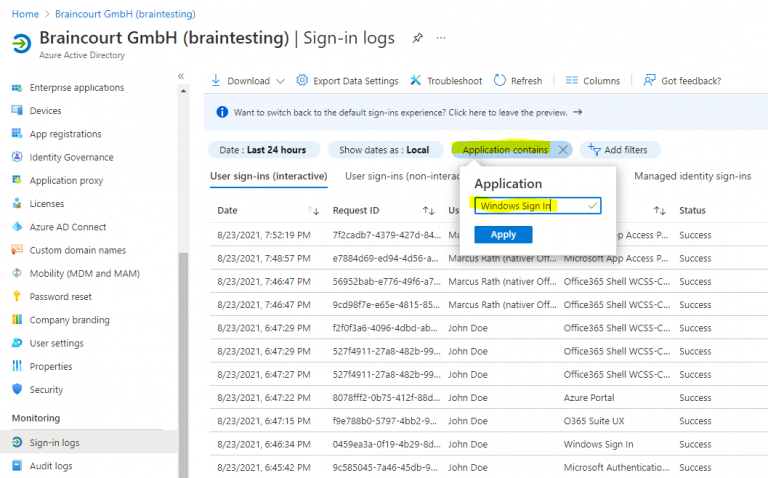Click the Azure Portal application cell
The width and height of the screenshot is (768, 478).
[589, 398]
